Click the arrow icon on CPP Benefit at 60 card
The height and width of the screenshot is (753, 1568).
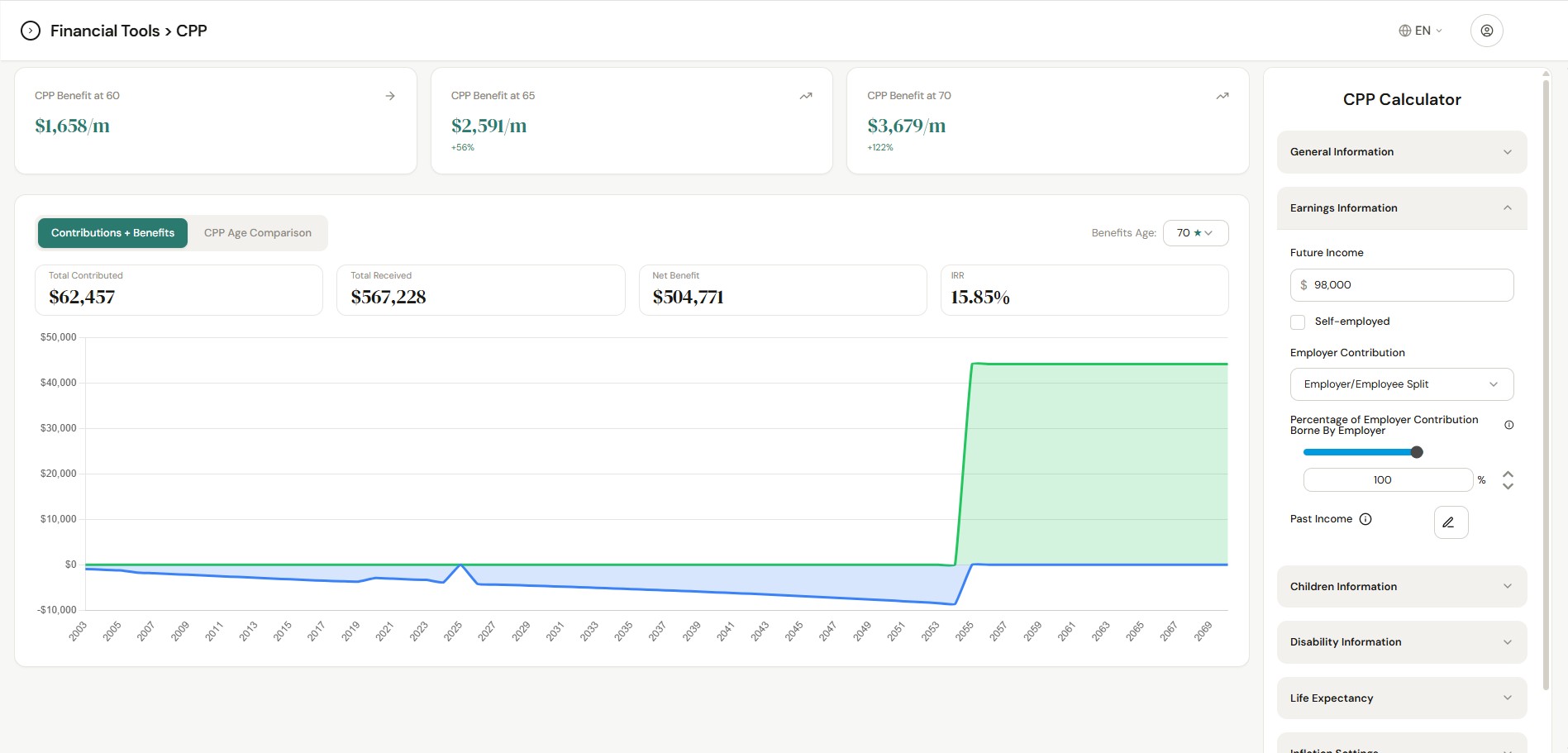click(390, 96)
